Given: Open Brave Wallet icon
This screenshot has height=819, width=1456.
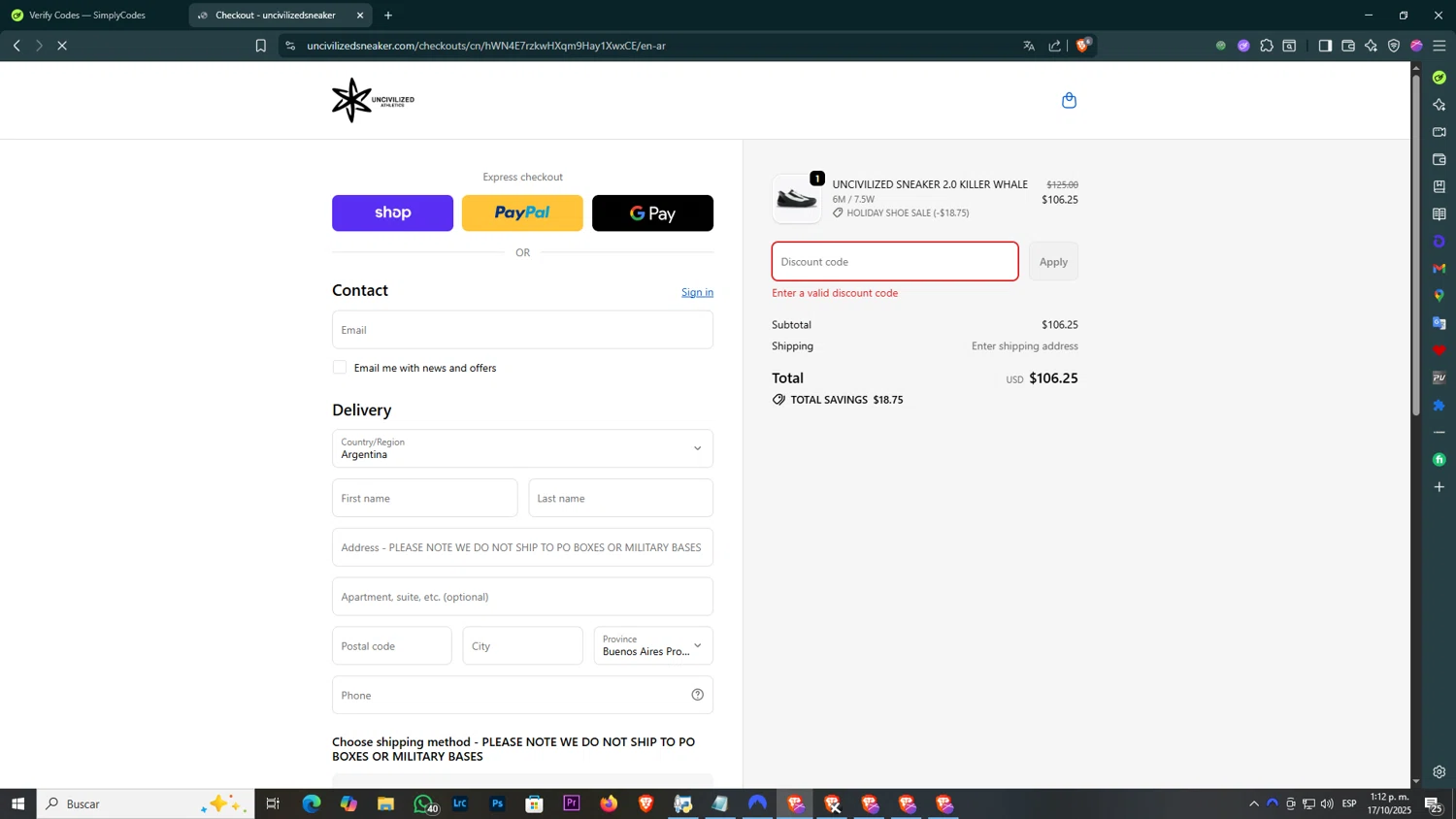Looking at the screenshot, I should (1348, 46).
